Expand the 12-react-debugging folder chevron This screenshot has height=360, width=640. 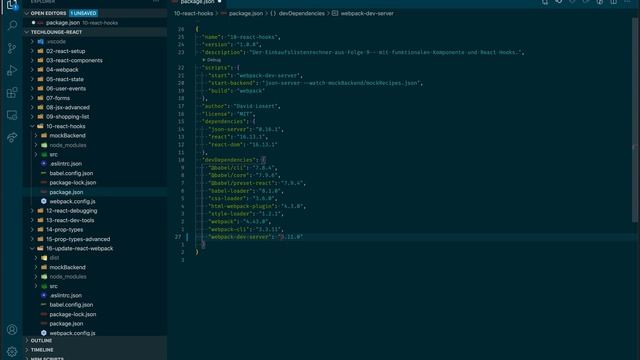click(x=32, y=211)
